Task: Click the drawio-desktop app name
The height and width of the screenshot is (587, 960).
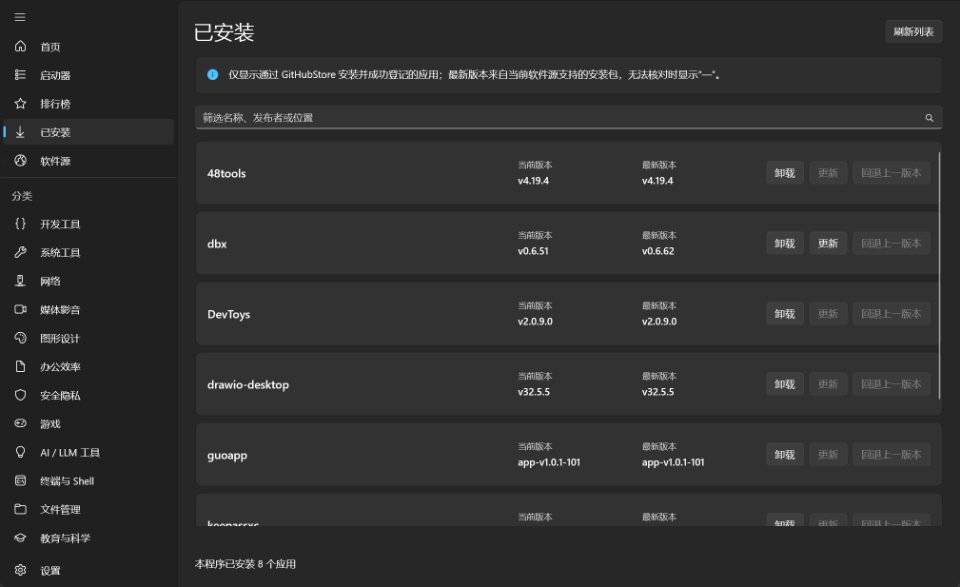Action: [x=248, y=385]
